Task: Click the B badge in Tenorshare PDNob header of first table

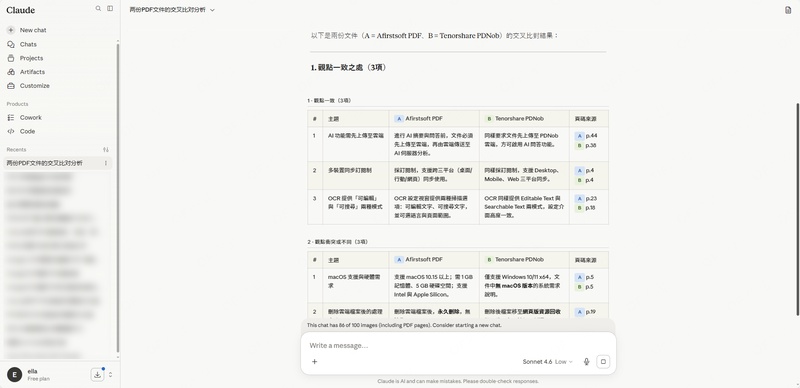Action: tap(488, 118)
